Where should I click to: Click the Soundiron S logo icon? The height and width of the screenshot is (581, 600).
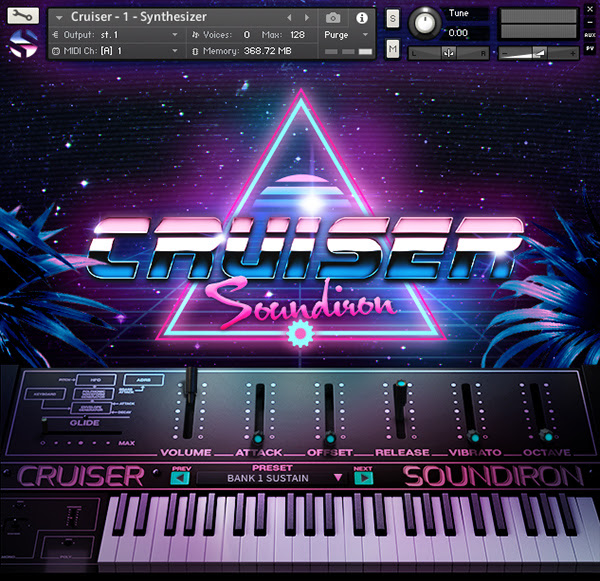coord(23,44)
